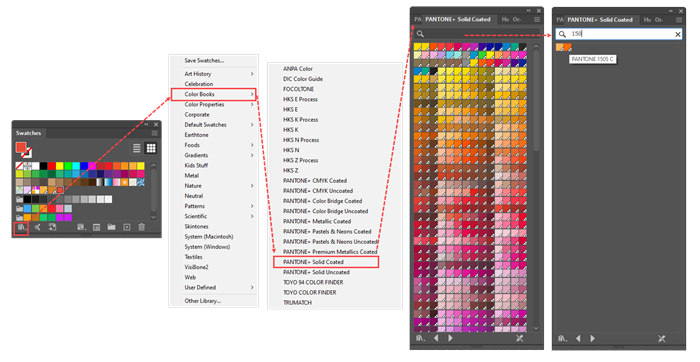The image size is (700, 362).
Task: Expand the Gradients submenu
Action: pyautogui.click(x=213, y=155)
